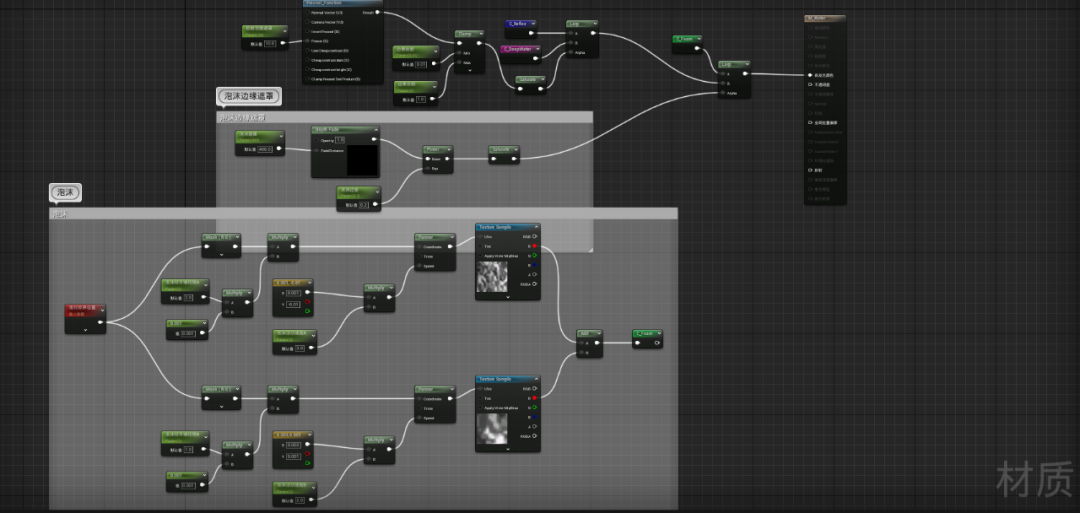Select the Fresnel_Function node title
Screen dimensions: 1080x513
point(342,3)
